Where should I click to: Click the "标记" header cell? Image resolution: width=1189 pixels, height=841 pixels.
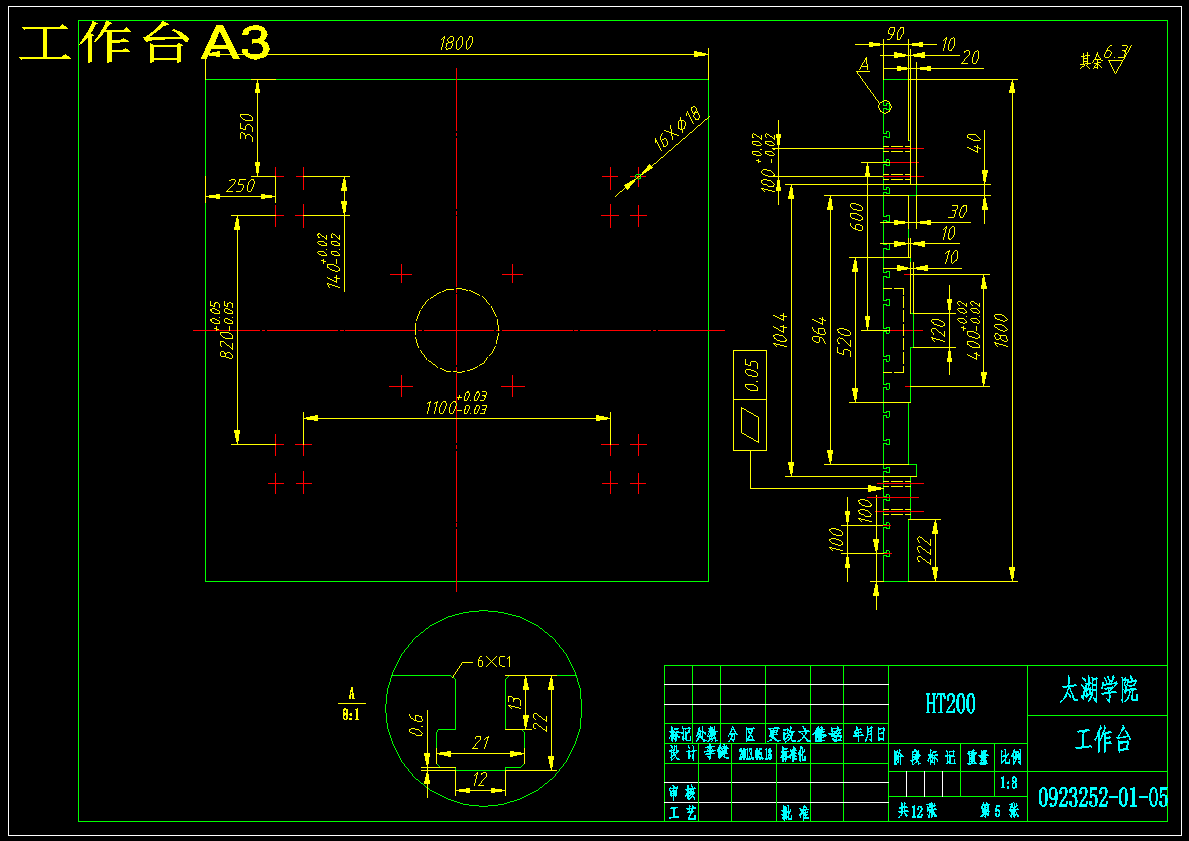679,733
